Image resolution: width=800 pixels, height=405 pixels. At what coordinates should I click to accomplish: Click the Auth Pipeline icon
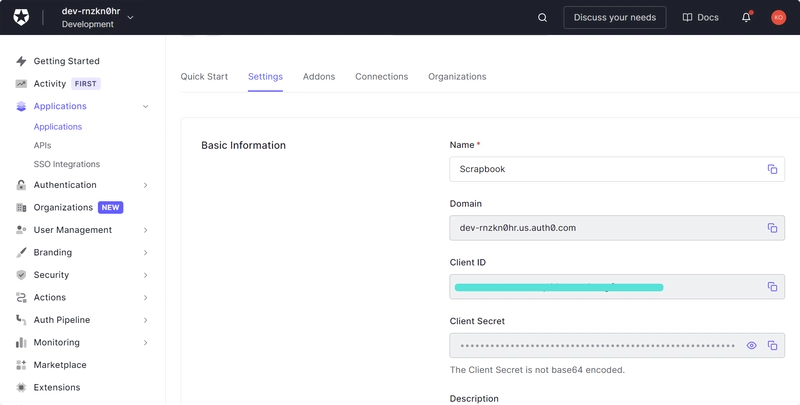coord(21,320)
